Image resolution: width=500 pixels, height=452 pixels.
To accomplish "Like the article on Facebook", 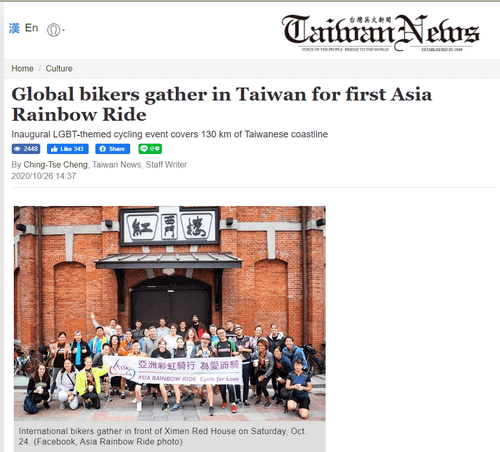I will (68, 149).
